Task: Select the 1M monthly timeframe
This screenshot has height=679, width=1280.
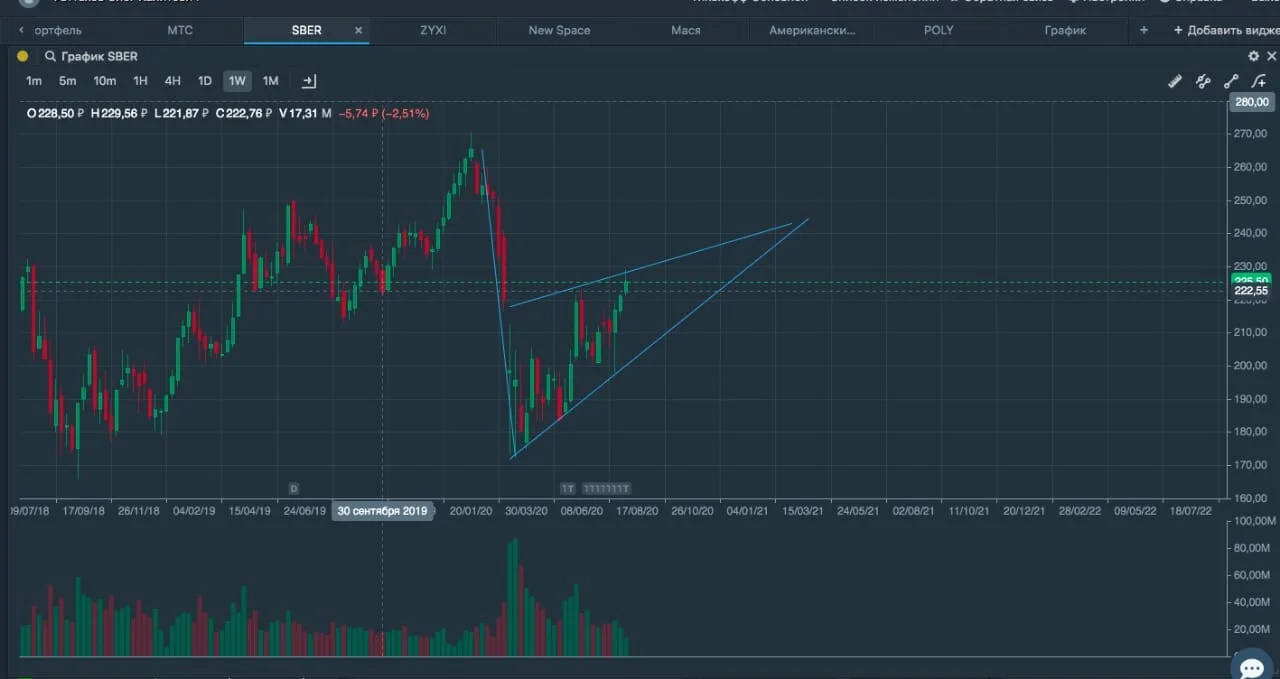Action: (x=270, y=81)
